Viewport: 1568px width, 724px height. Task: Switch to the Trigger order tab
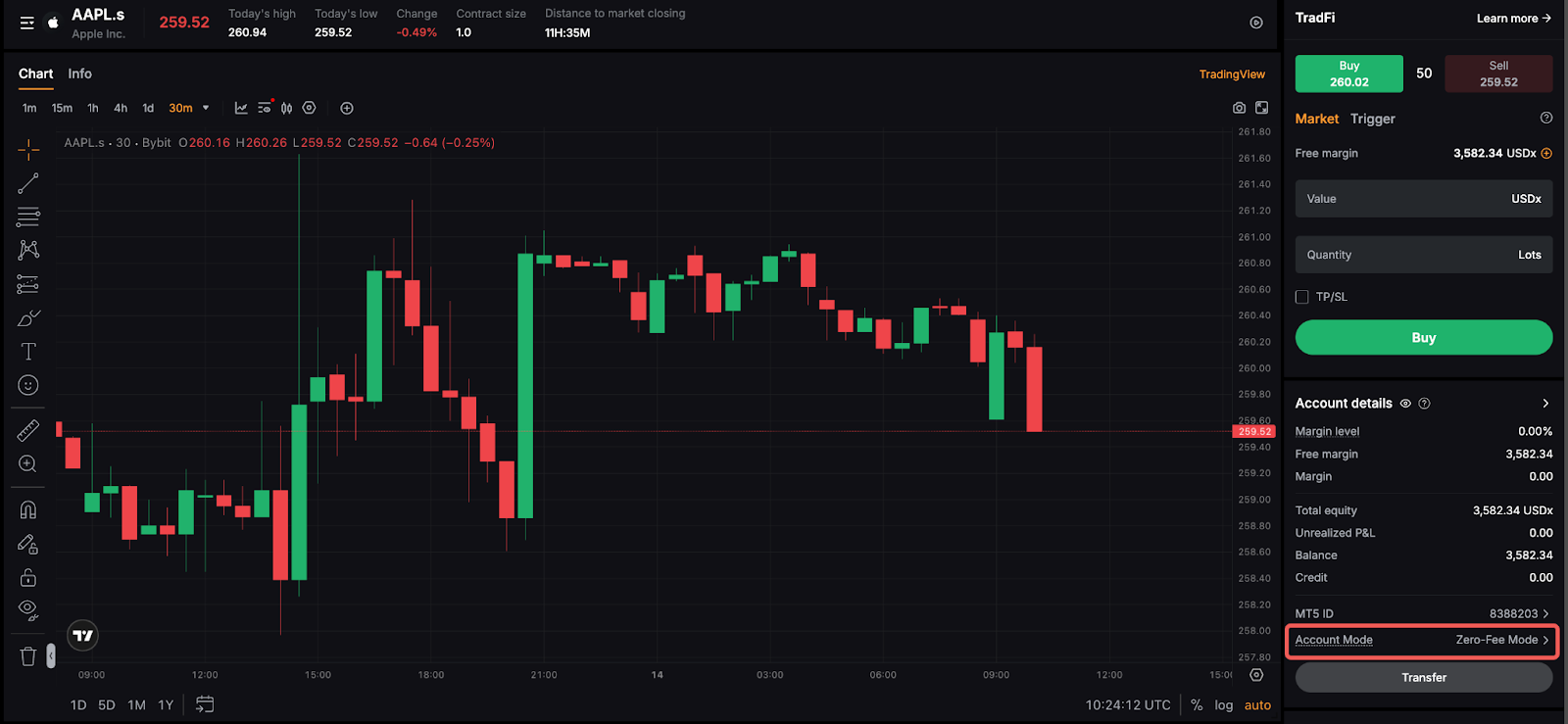[x=1372, y=119]
